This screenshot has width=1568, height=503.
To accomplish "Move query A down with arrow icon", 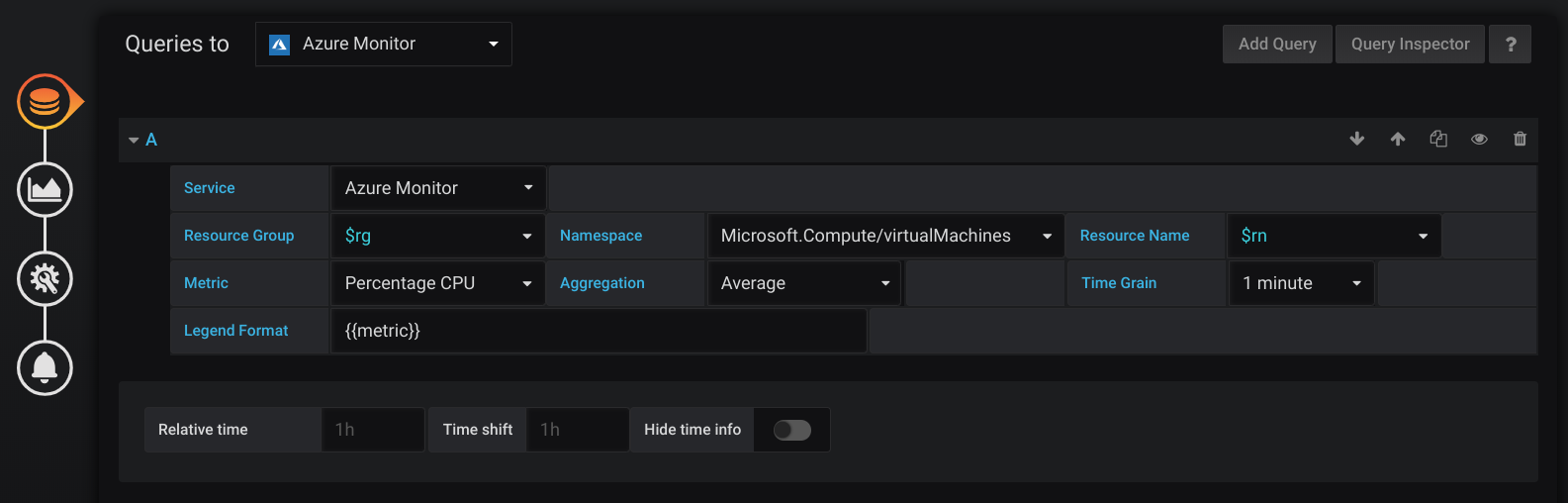I will coord(1357,140).
